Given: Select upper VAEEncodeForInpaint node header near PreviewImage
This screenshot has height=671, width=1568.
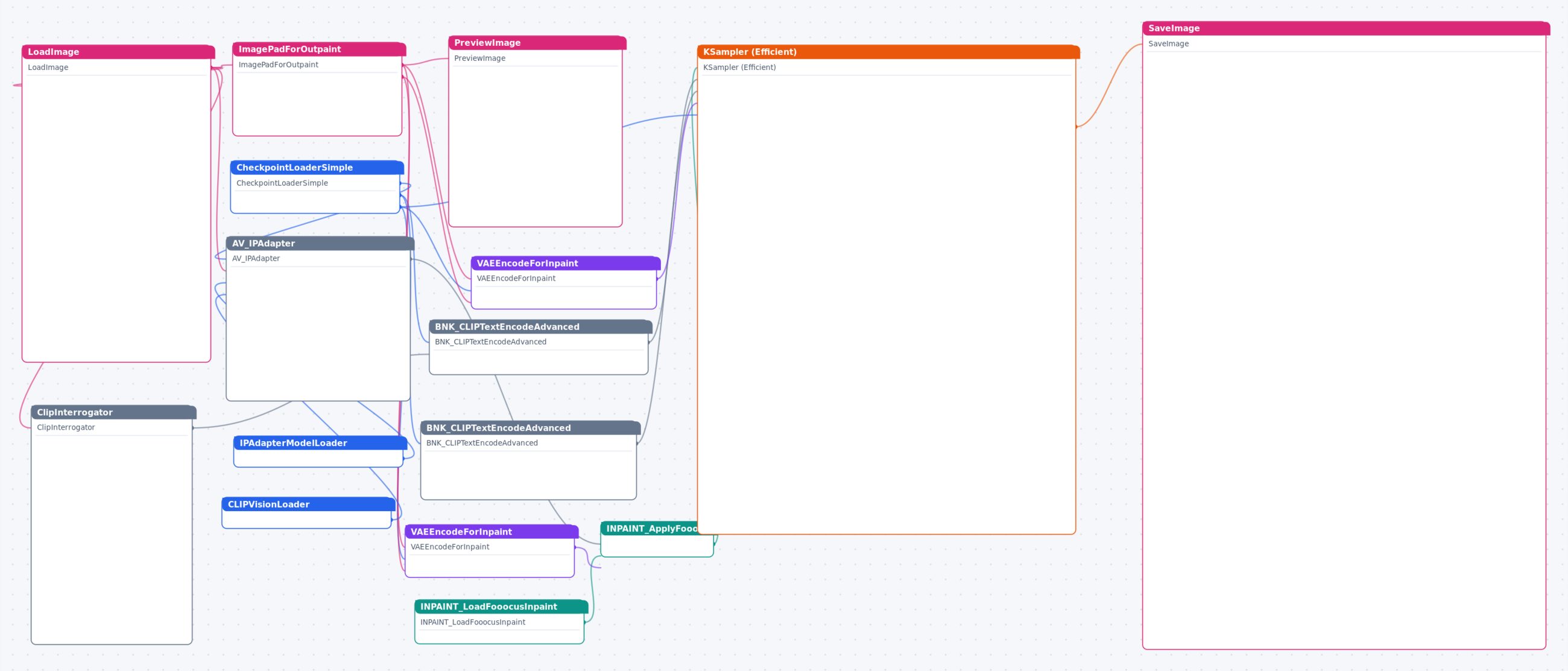Looking at the screenshot, I should (x=566, y=263).
